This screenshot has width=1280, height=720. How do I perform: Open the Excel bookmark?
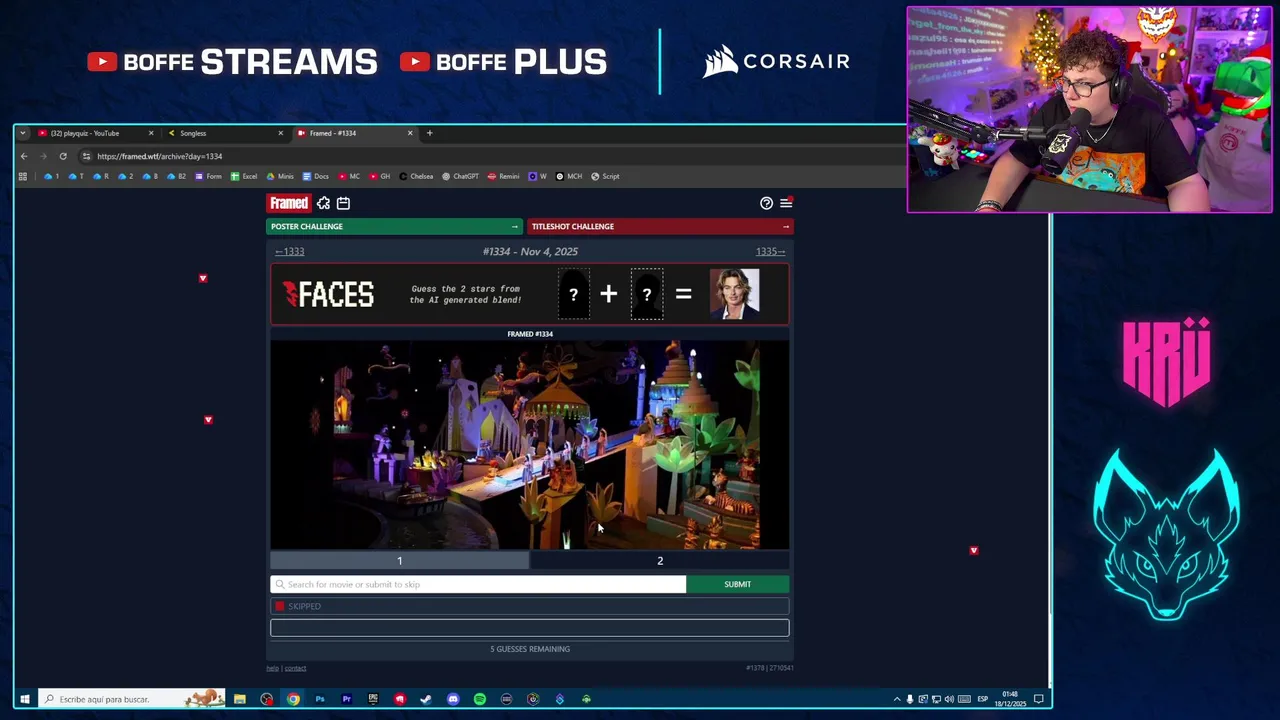(x=244, y=176)
